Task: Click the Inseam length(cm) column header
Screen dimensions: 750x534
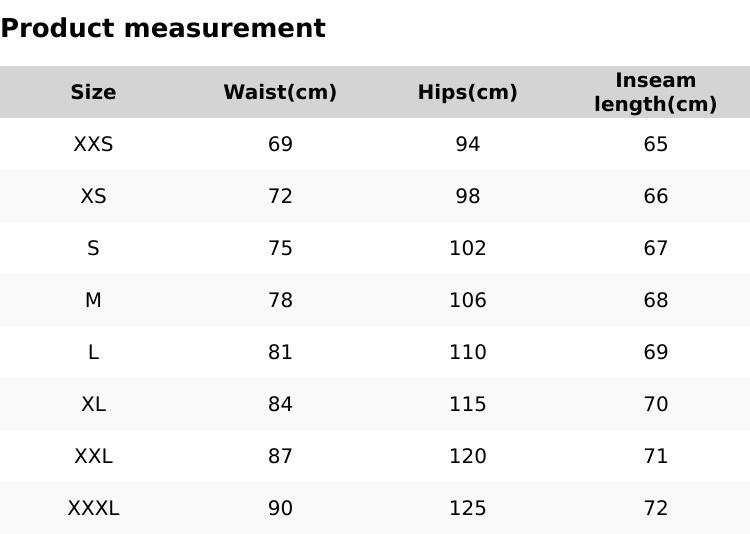Action: [655, 93]
